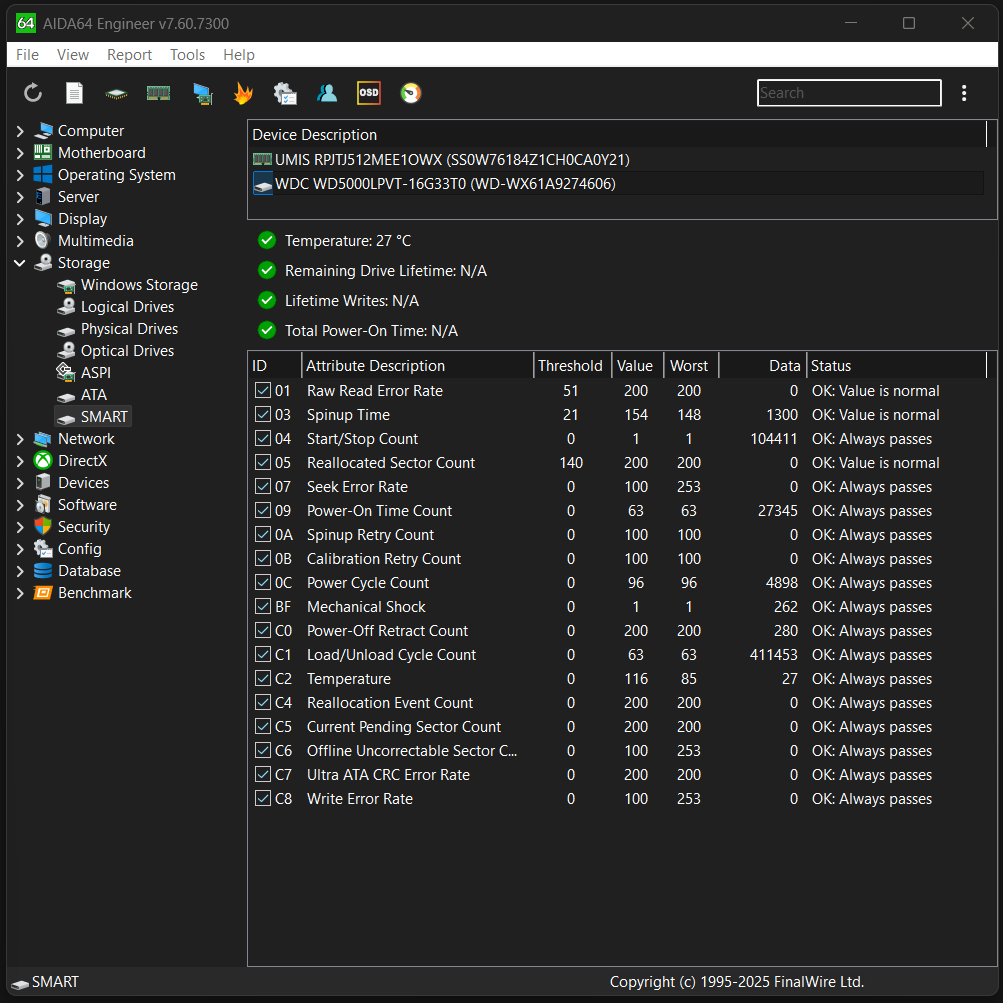Expand the Benchmark tree node

coord(20,593)
